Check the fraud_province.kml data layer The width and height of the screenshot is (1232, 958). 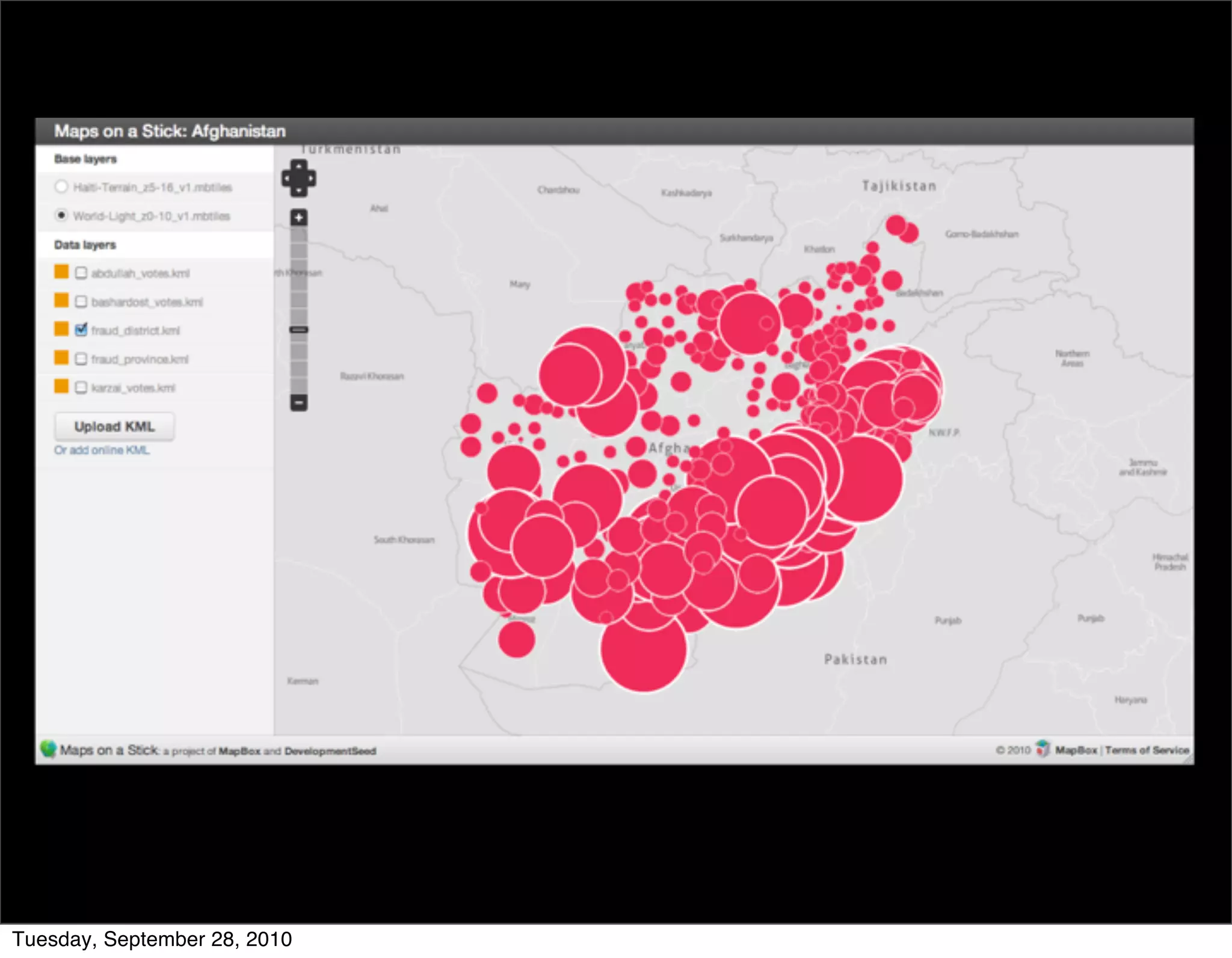pyautogui.click(x=81, y=359)
